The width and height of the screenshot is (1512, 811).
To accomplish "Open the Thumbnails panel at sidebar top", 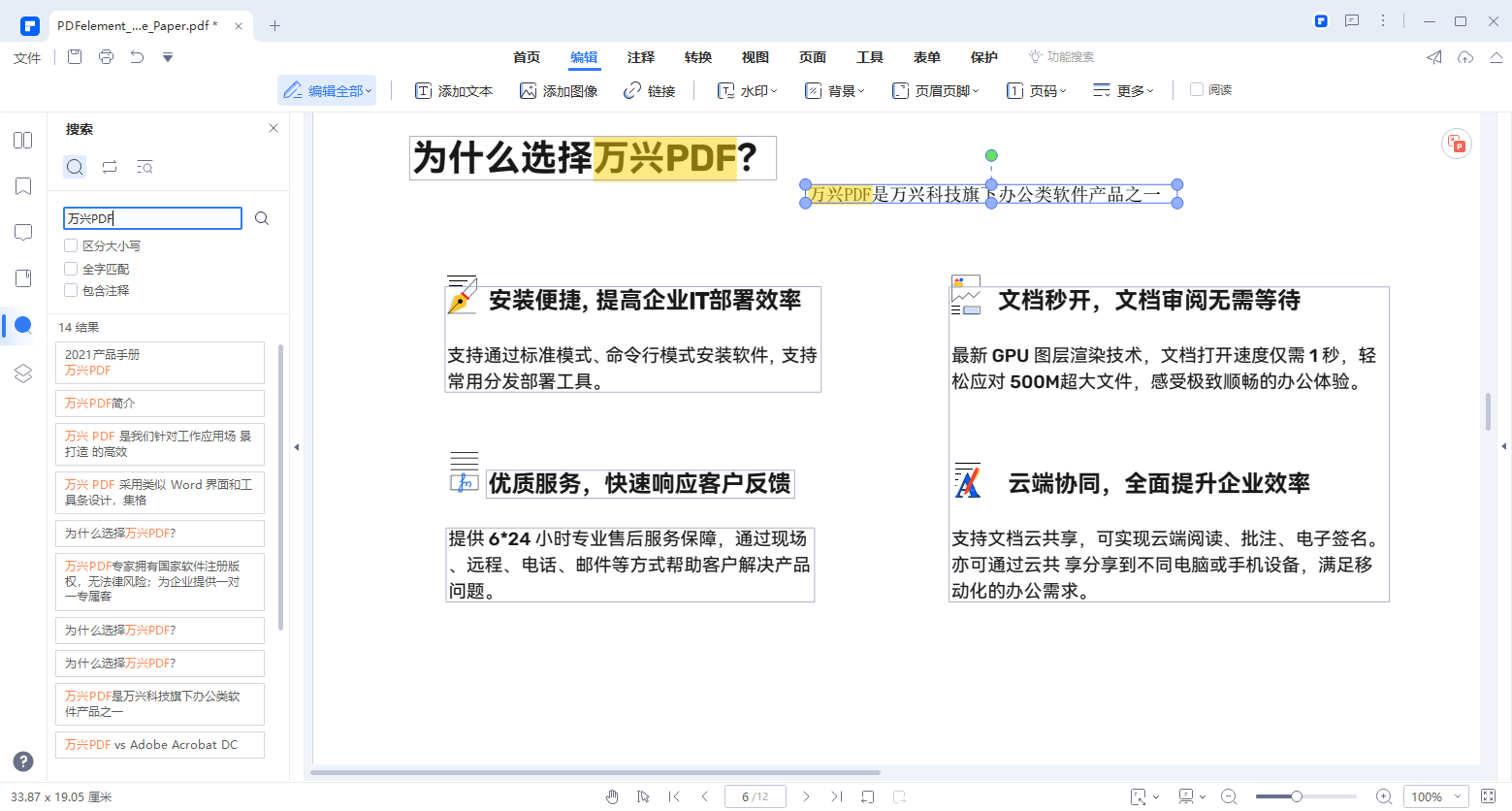I will [x=22, y=140].
